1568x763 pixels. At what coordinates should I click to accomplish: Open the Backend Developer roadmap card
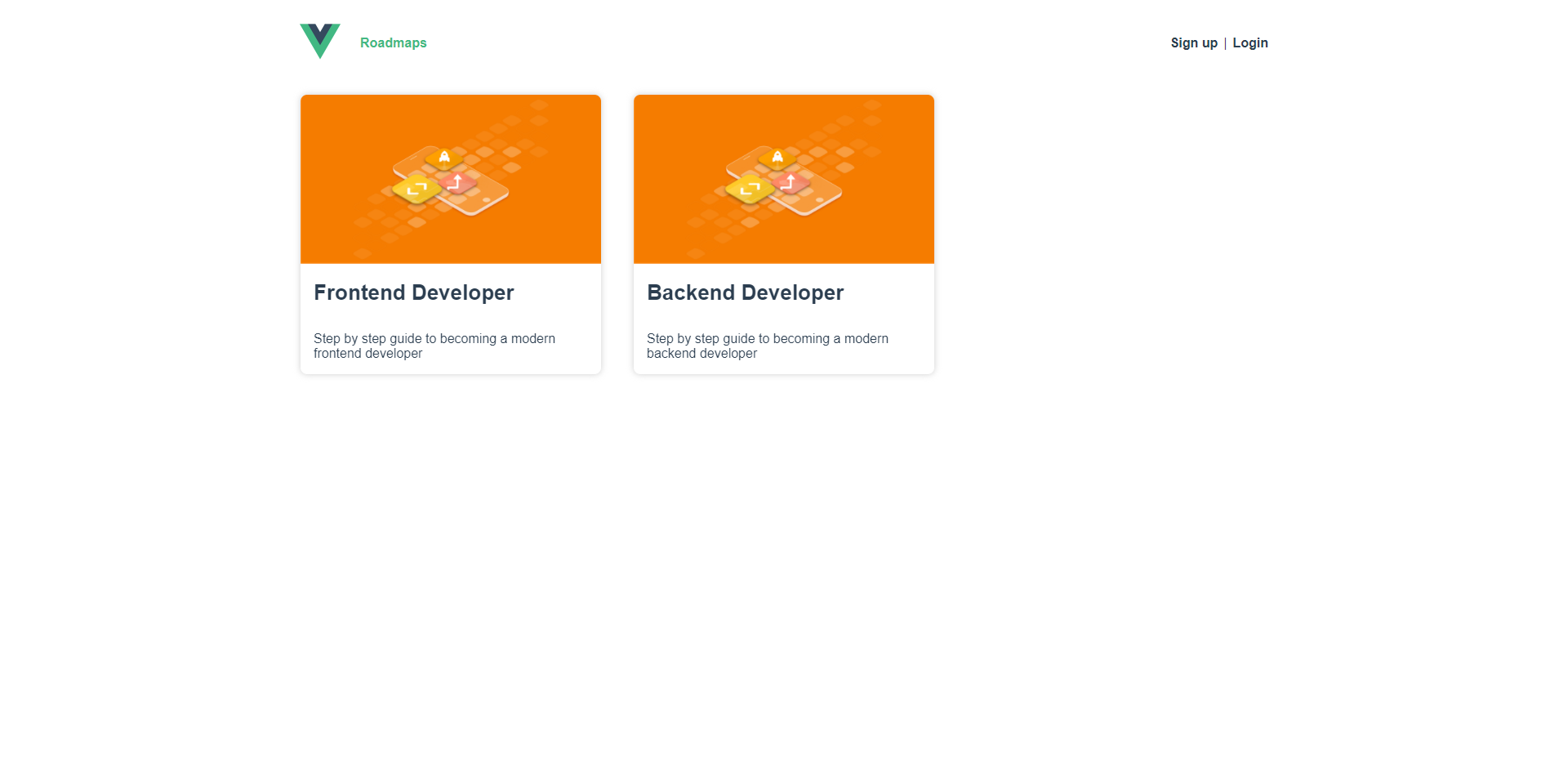[x=783, y=234]
